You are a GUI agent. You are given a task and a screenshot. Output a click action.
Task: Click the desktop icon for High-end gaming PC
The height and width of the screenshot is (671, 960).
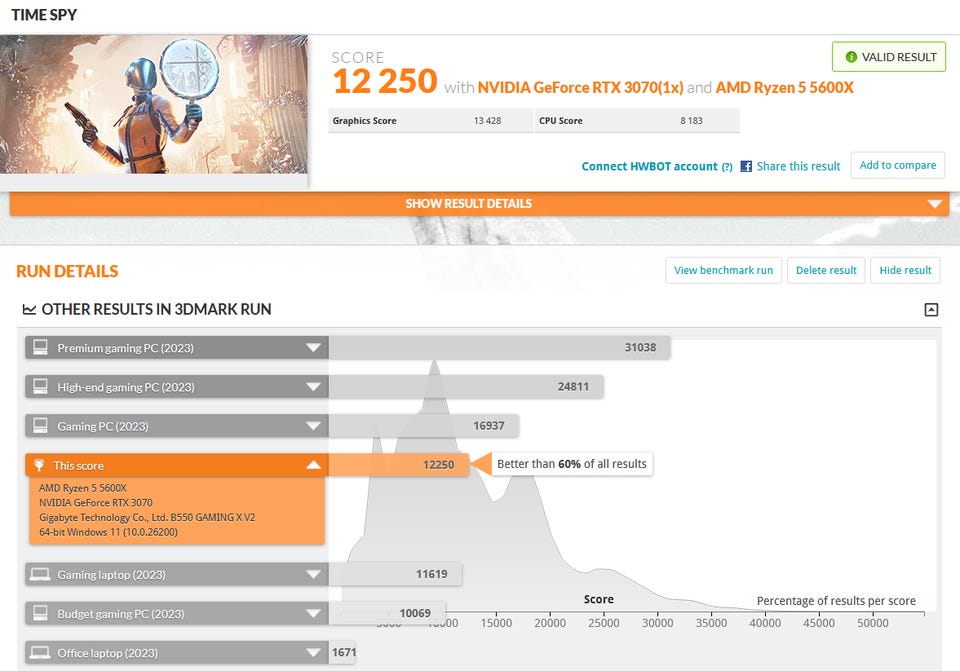(40, 387)
